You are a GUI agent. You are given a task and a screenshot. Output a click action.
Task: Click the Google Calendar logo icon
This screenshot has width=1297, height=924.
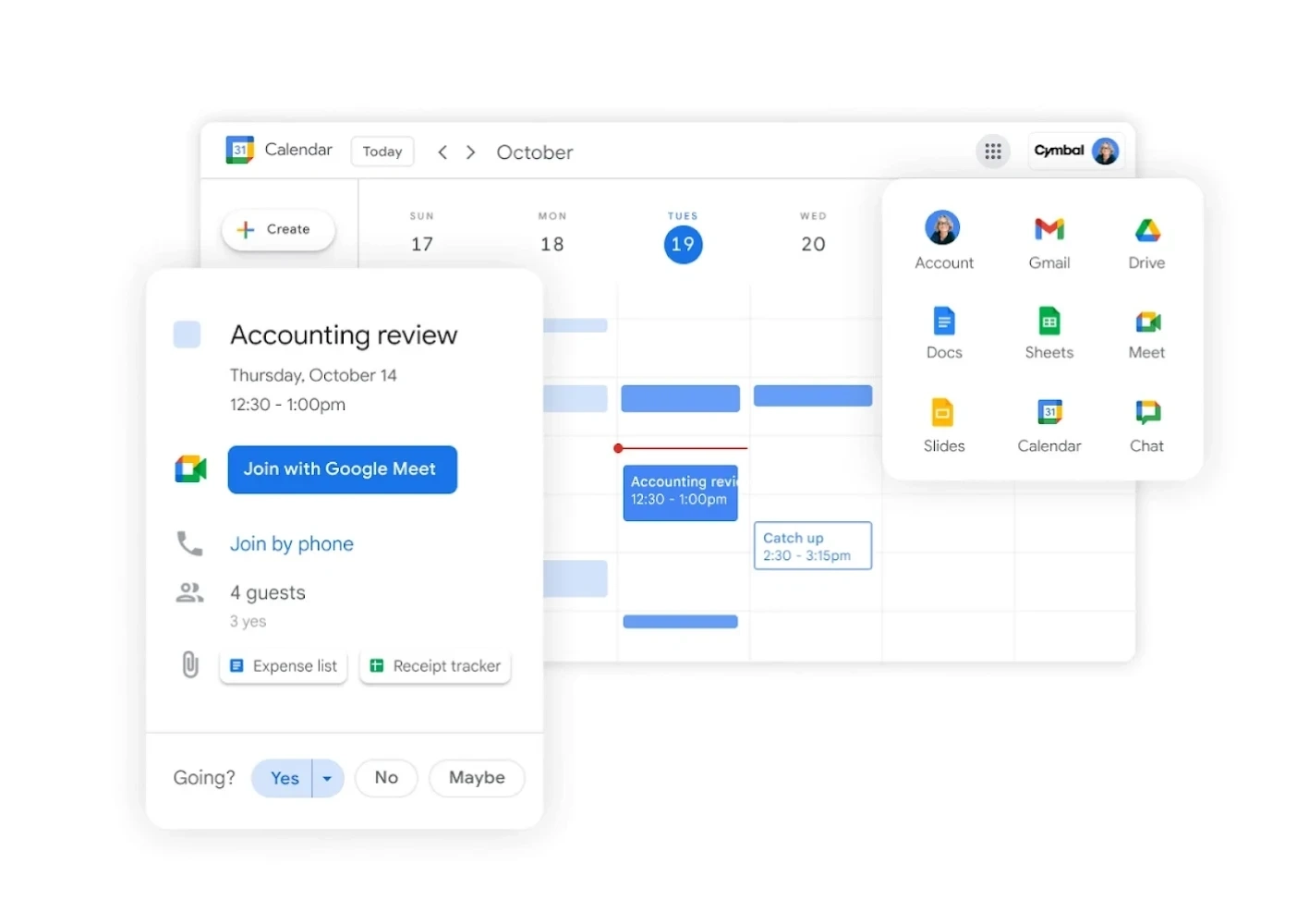coord(239,150)
